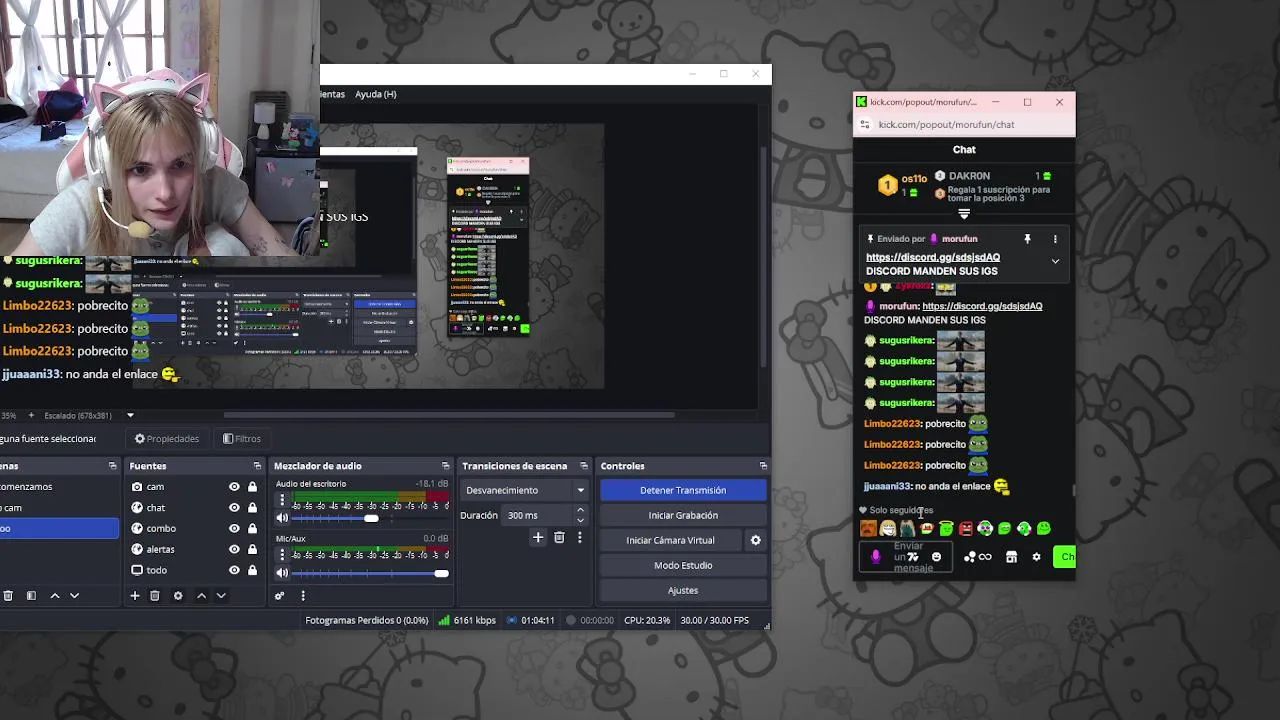Undock the Controles panel
Viewport: 1280px width, 720px height.
763,466
